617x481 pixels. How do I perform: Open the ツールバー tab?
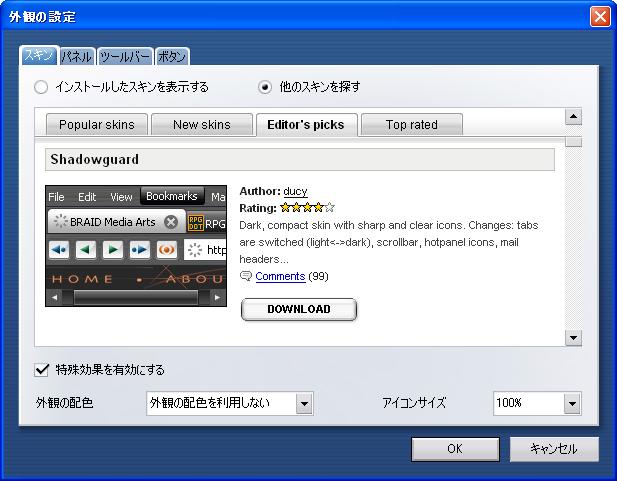(125, 57)
